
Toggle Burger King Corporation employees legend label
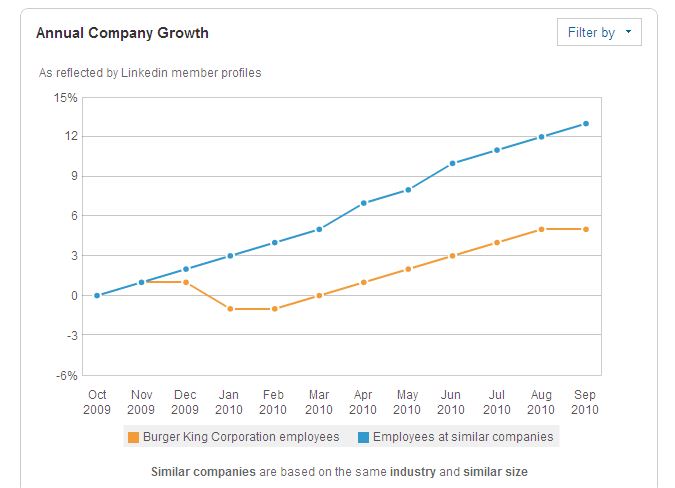241,437
